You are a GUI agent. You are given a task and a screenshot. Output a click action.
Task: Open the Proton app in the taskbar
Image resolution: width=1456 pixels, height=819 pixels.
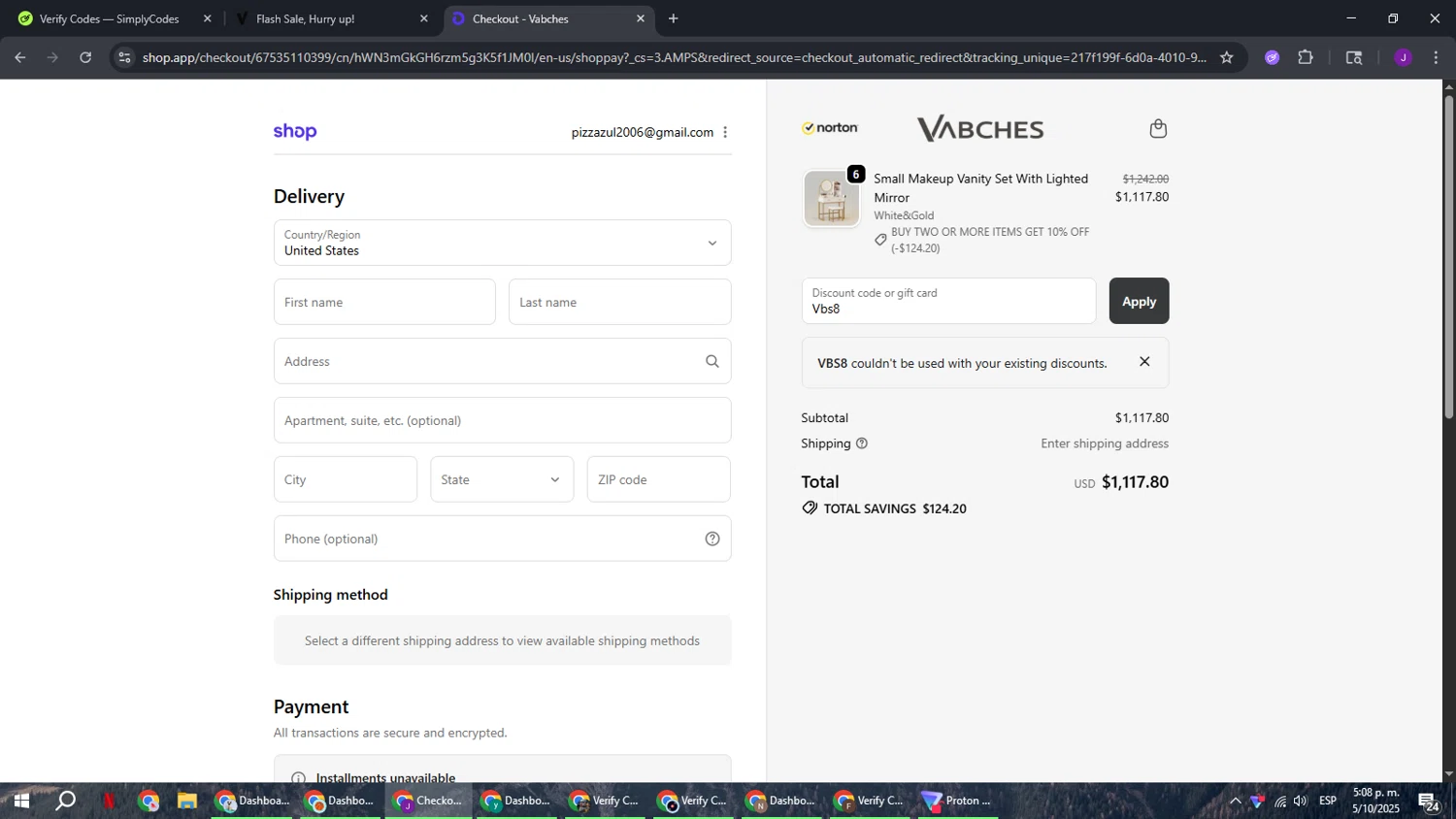[957, 802]
